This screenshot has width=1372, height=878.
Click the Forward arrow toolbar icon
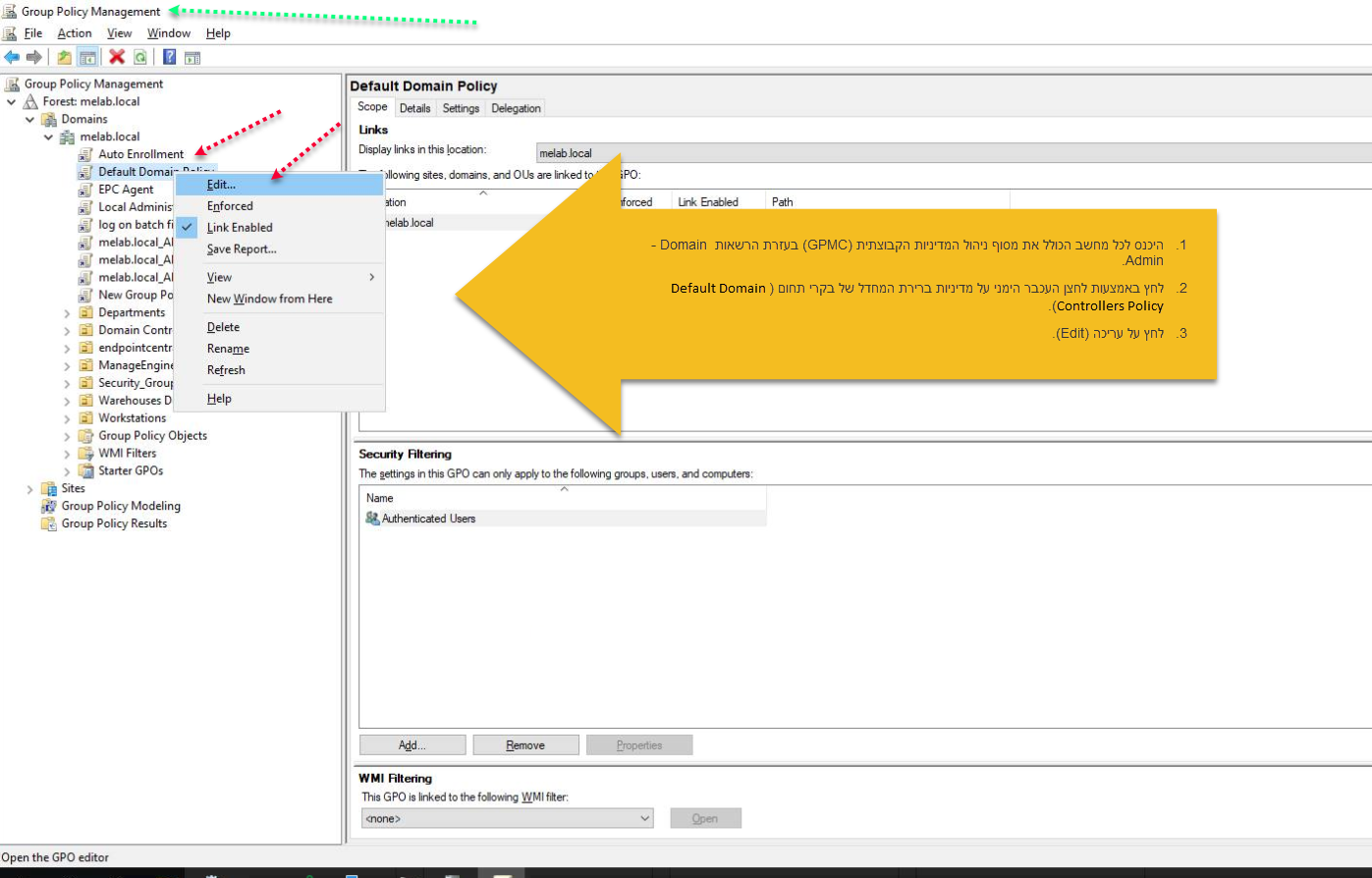33,57
